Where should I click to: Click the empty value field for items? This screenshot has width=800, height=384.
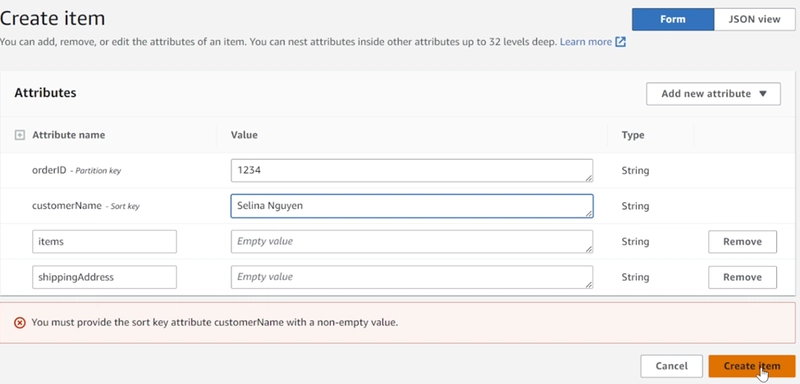(412, 242)
